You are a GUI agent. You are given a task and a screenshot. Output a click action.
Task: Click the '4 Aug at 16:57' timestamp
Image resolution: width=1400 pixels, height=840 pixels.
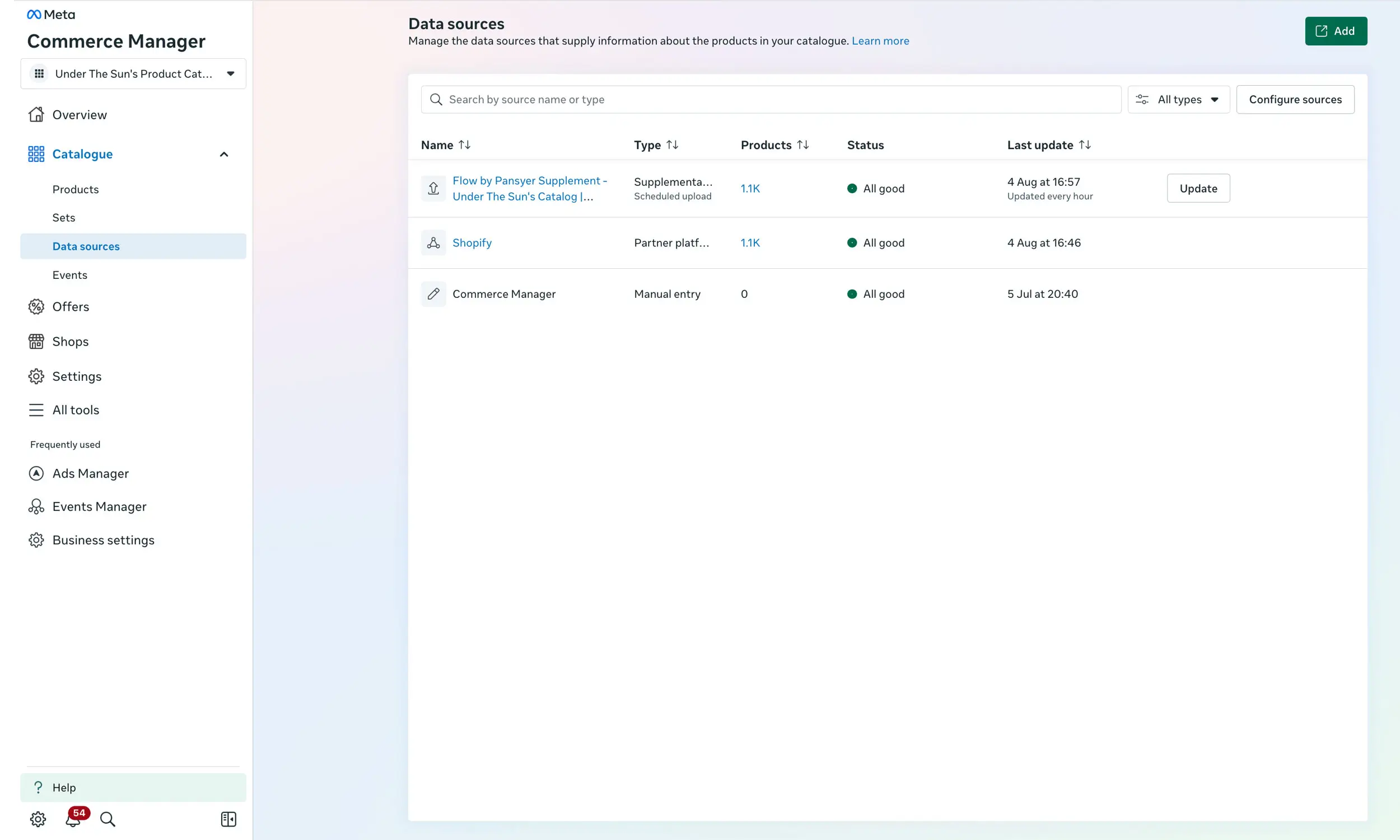(1043, 181)
